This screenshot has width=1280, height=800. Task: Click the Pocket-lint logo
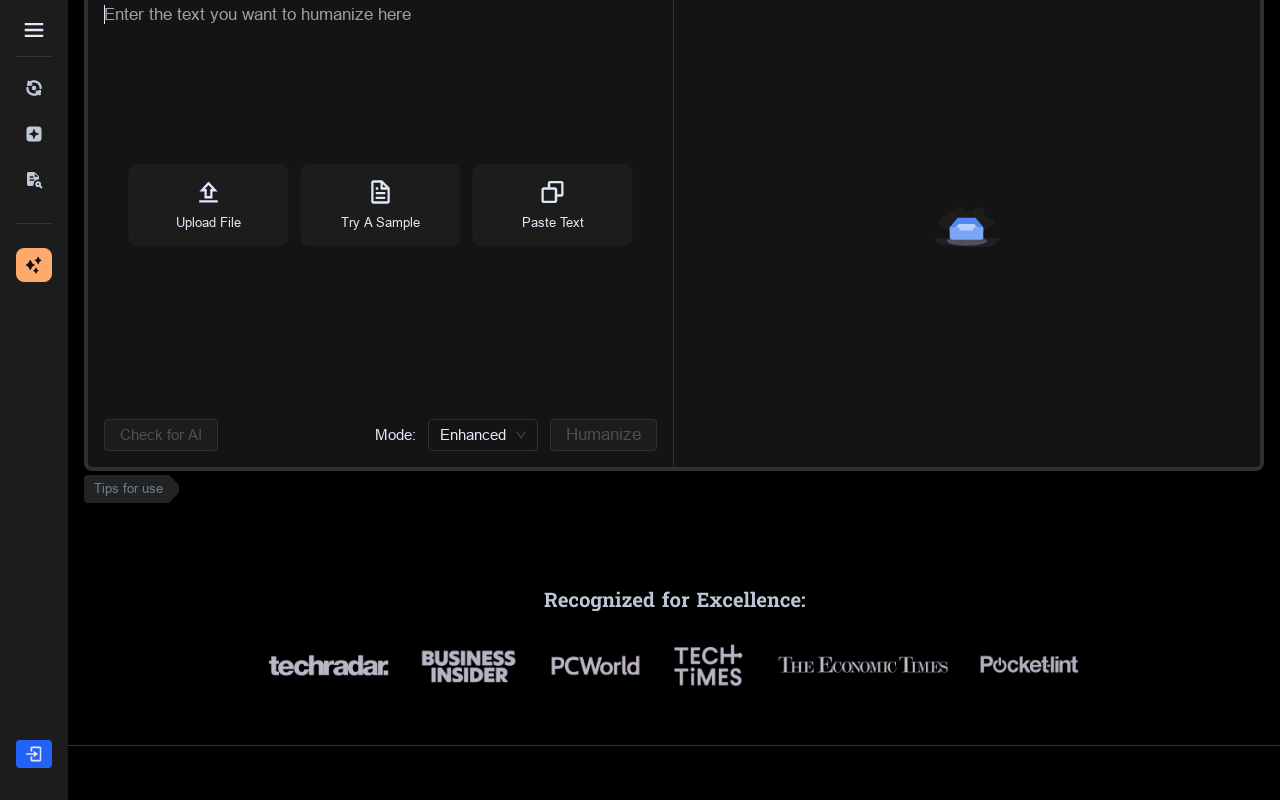(1029, 664)
